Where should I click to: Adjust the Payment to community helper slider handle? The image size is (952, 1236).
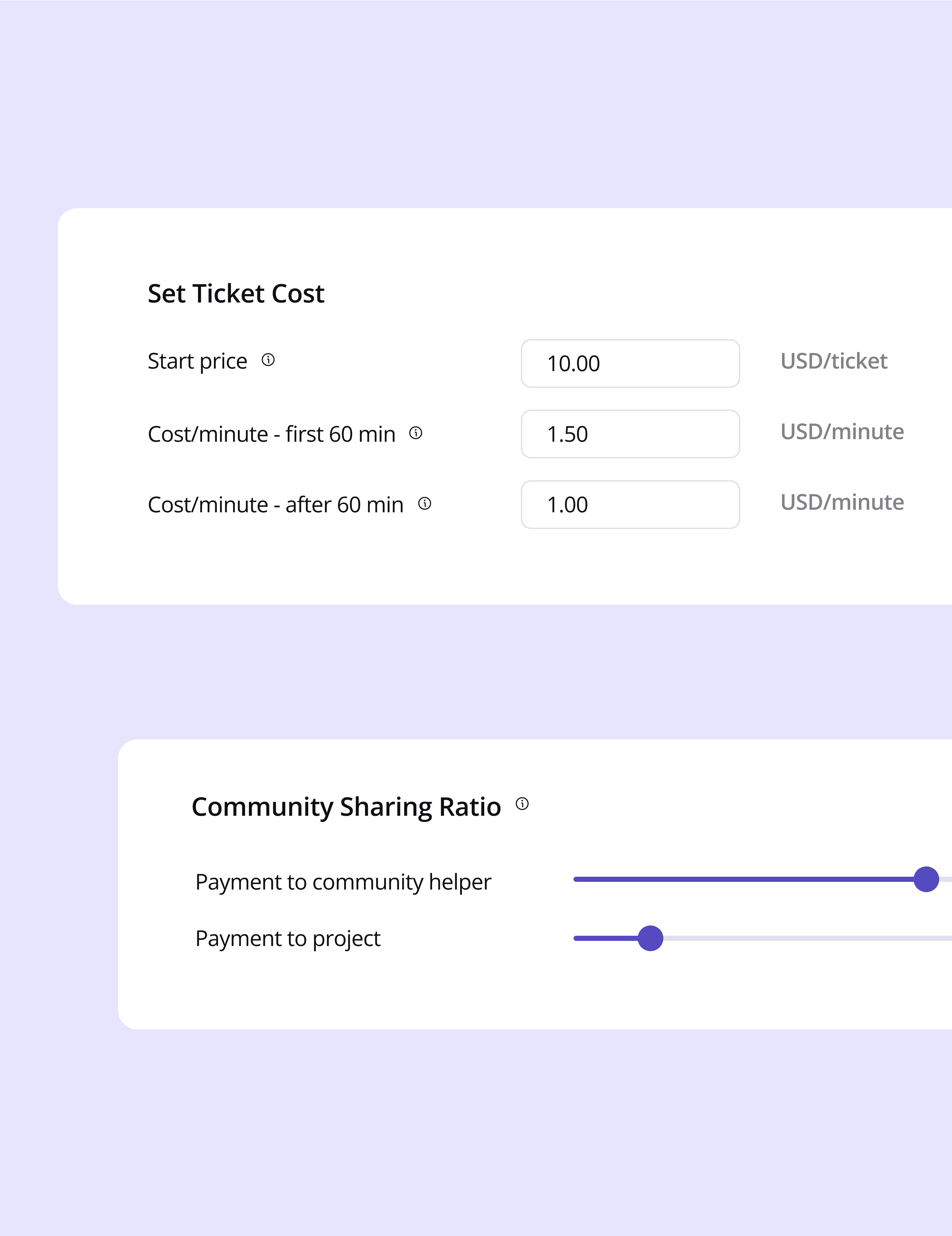[927, 880]
